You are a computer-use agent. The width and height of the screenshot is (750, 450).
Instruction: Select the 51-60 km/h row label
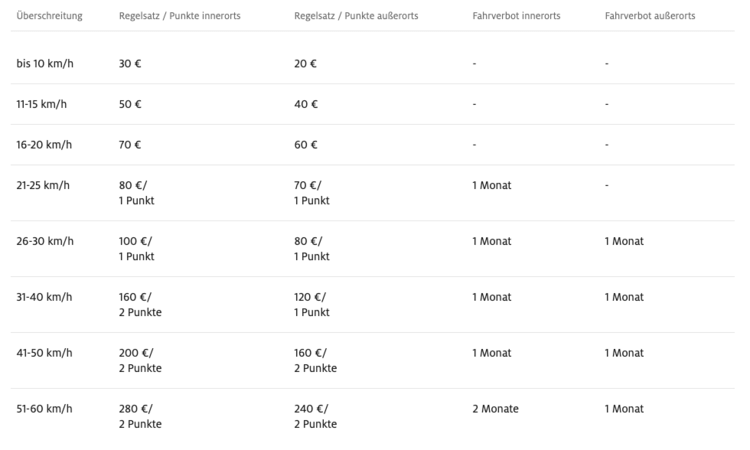[45, 409]
